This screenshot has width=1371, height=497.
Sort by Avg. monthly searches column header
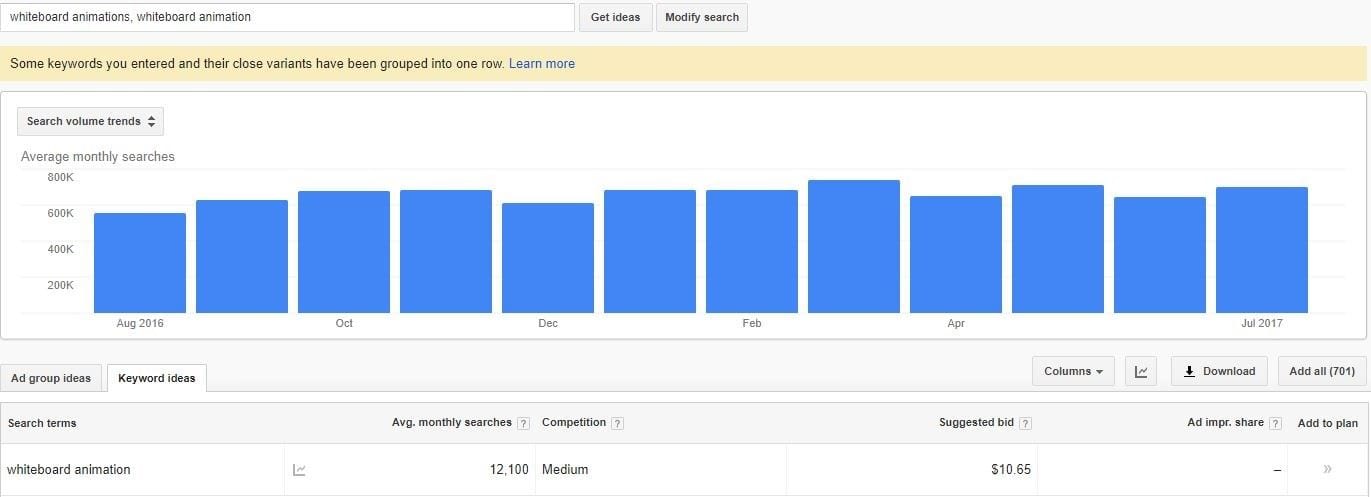(451, 423)
